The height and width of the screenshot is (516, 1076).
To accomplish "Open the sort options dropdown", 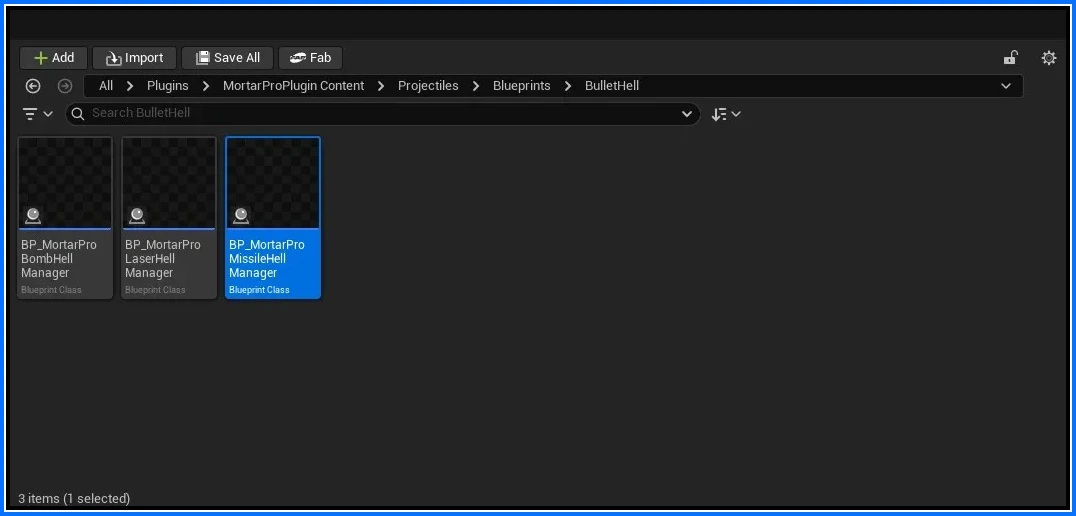I will (726, 114).
